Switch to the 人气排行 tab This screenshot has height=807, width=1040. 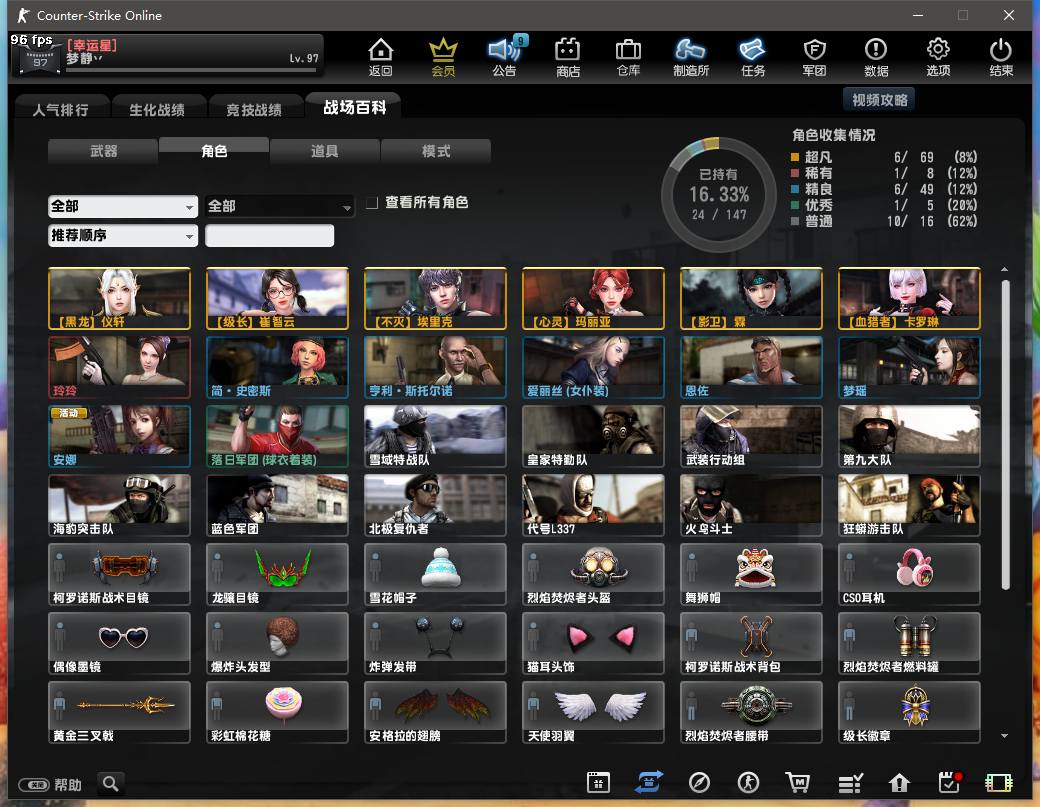coord(60,109)
